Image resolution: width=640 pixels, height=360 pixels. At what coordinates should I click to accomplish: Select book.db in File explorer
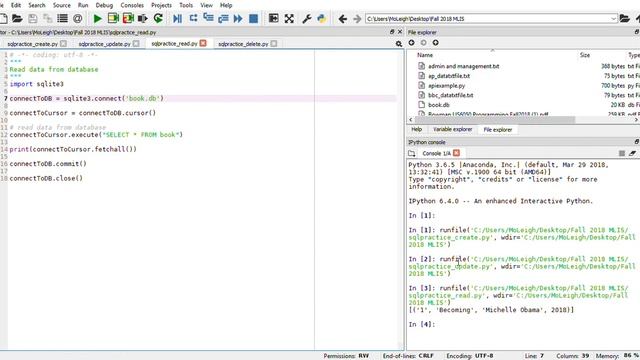click(x=438, y=105)
